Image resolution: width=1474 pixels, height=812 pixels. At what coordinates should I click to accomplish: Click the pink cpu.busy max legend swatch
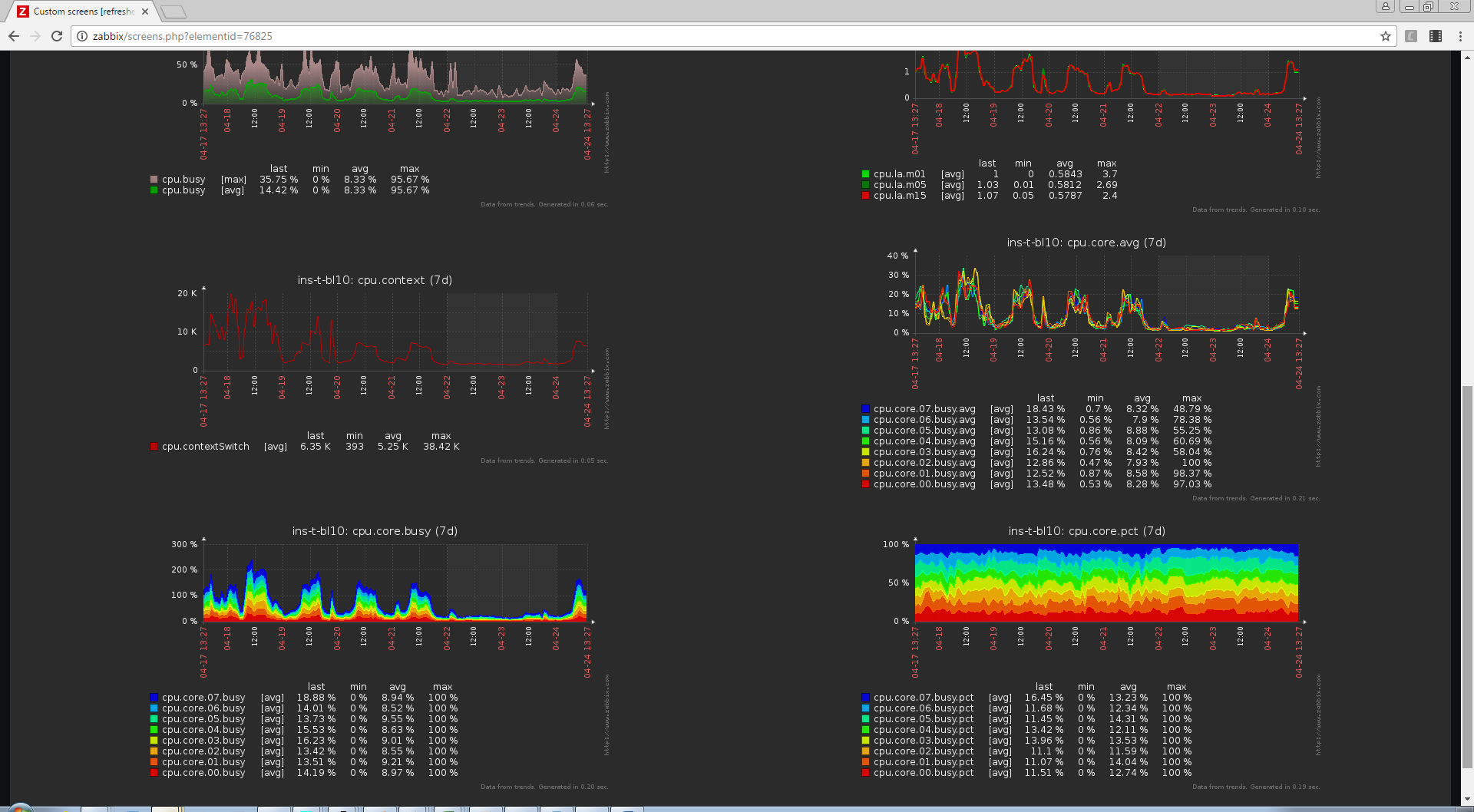[154, 180]
